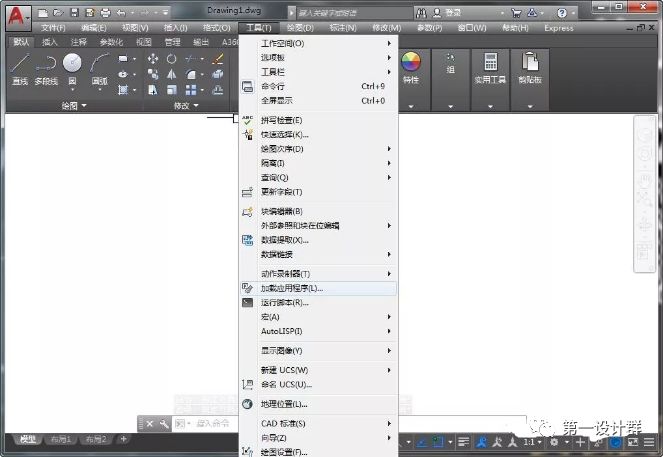Expand the AutoLISP(I) submenu

318,331
